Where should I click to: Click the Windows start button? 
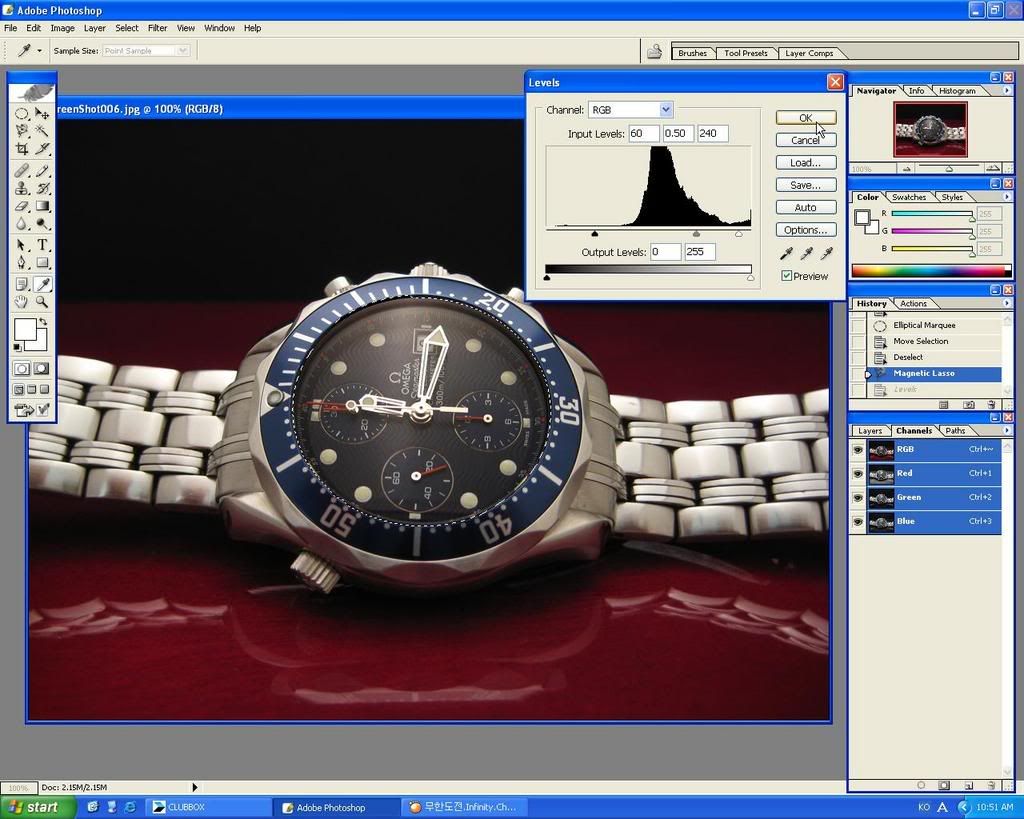[37, 807]
